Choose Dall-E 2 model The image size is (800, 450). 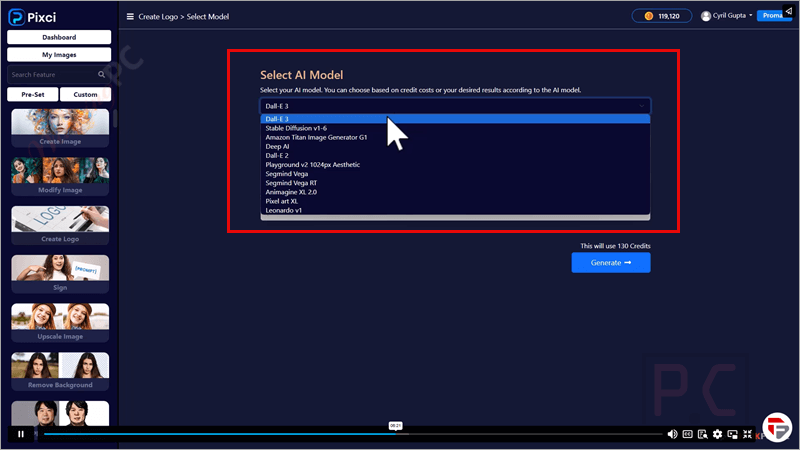(x=455, y=156)
